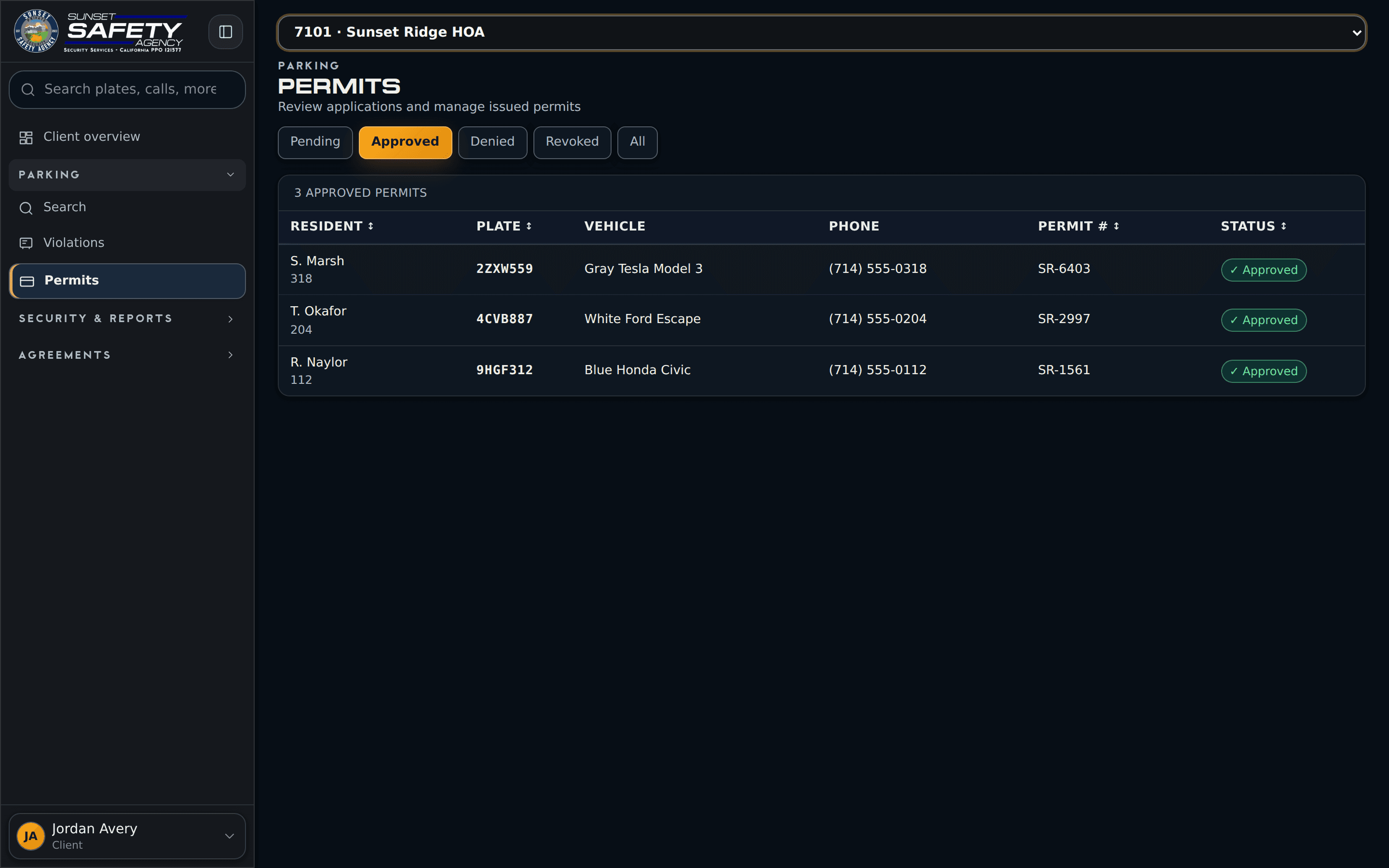This screenshot has width=1389, height=868.
Task: Click the Approved badge for T. Okafor
Action: [x=1263, y=320]
